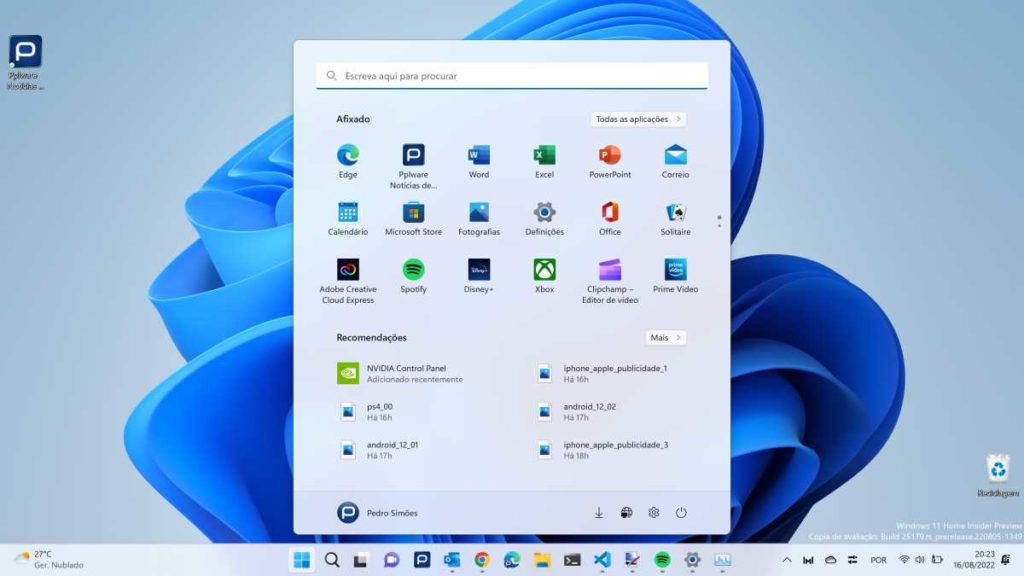This screenshot has width=1024, height=576.
Task: Open Terminal from the taskbar
Action: tap(572, 560)
